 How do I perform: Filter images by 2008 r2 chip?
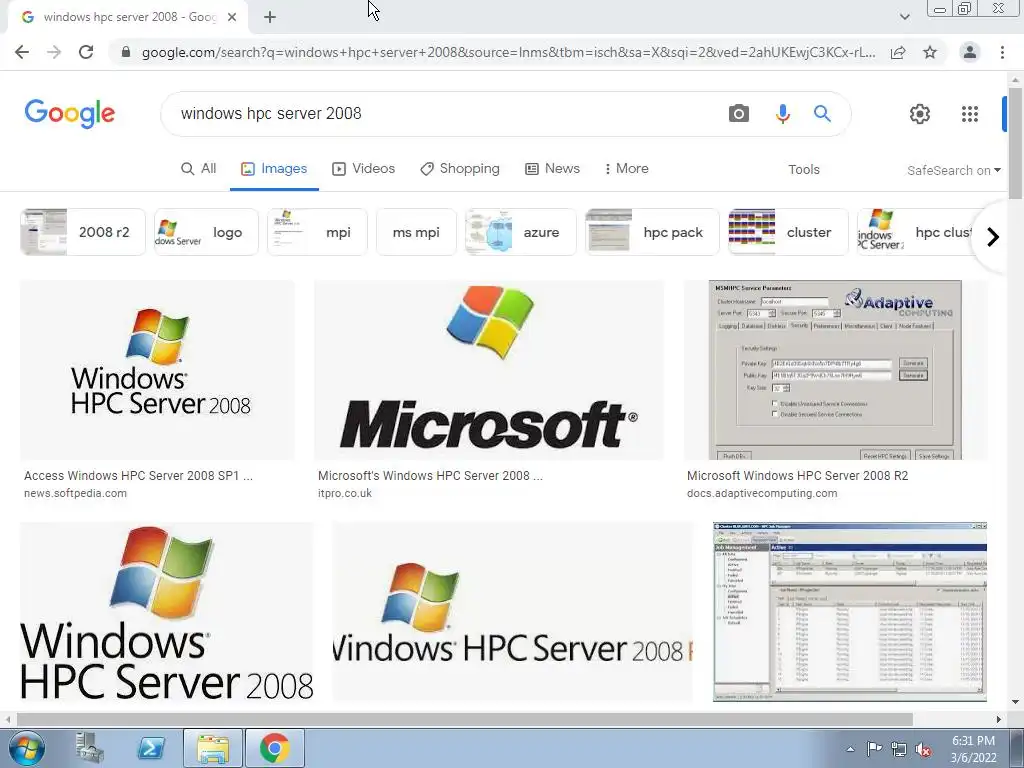[x=83, y=232]
